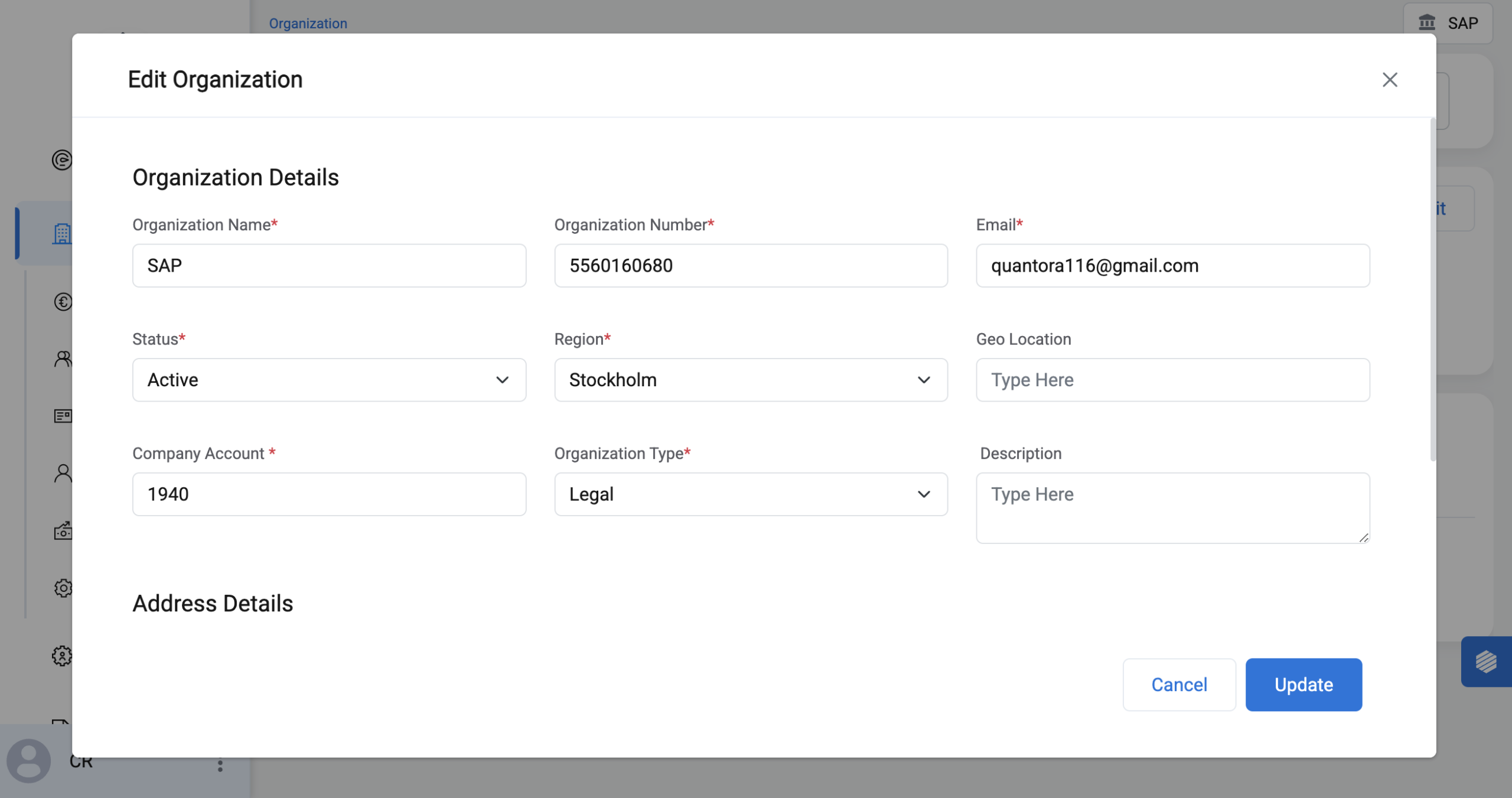The height and width of the screenshot is (798, 1512).
Task: Click the Organization breadcrumb link
Action: (308, 24)
